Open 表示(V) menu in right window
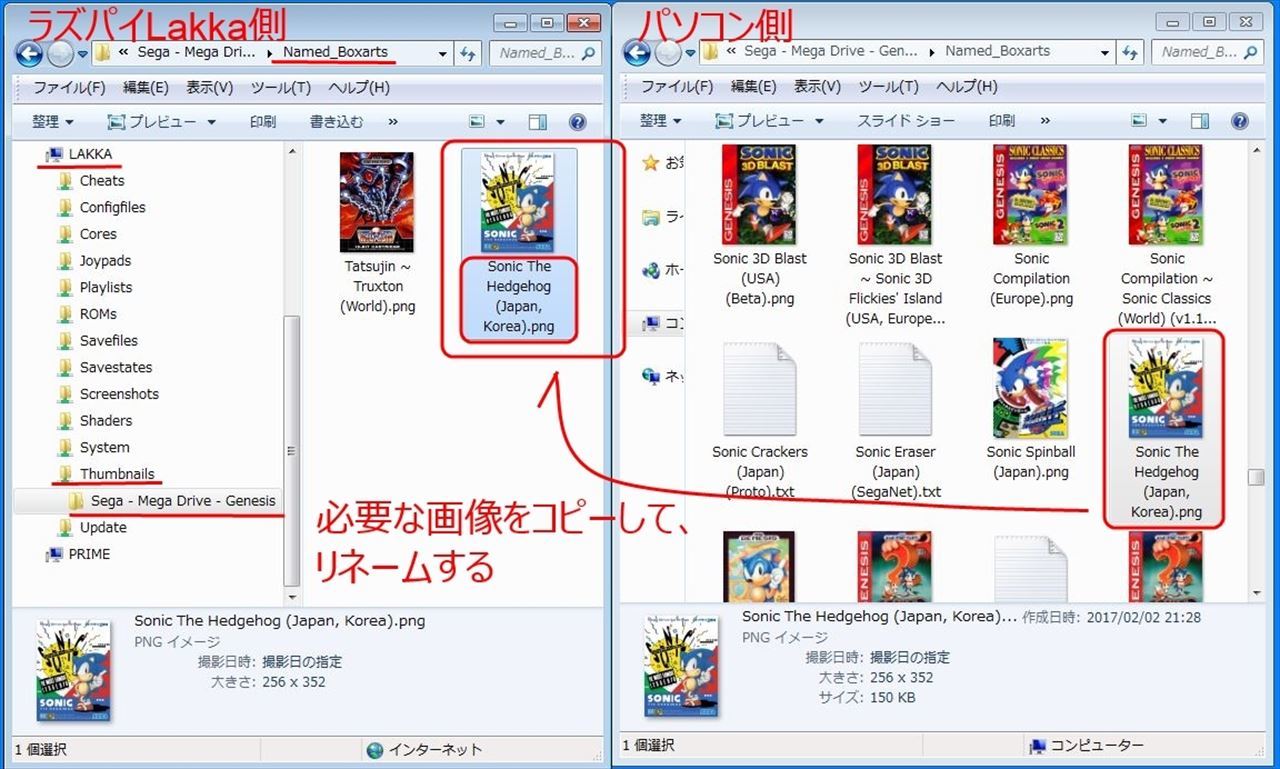 tap(817, 87)
